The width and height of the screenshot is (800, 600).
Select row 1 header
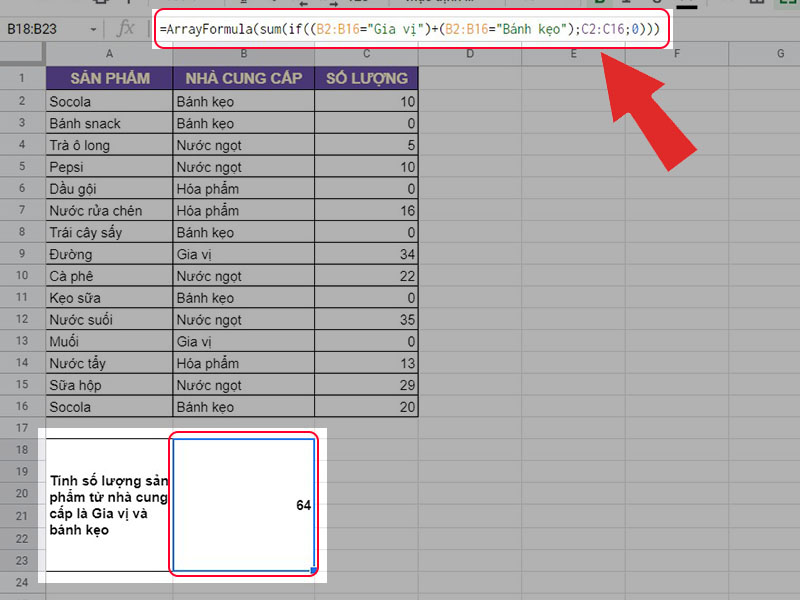[x=21, y=78]
